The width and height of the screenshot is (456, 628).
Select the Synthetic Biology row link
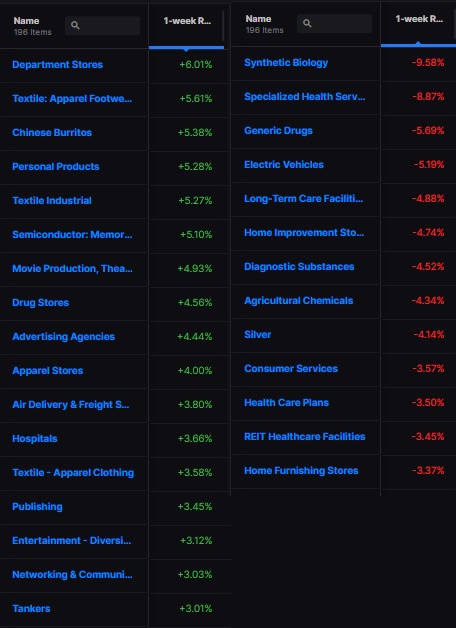point(286,63)
